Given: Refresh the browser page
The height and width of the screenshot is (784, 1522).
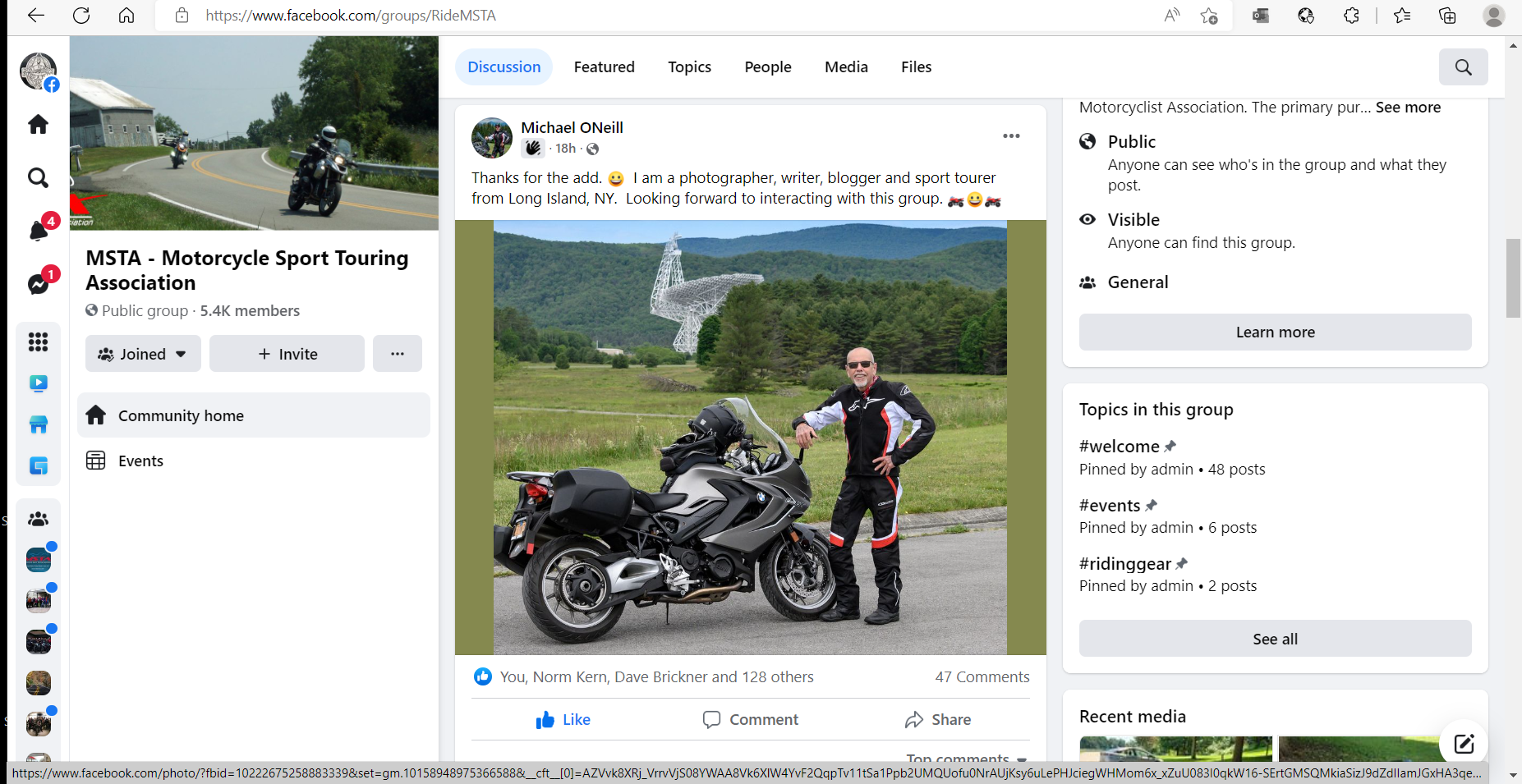Looking at the screenshot, I should [81, 16].
